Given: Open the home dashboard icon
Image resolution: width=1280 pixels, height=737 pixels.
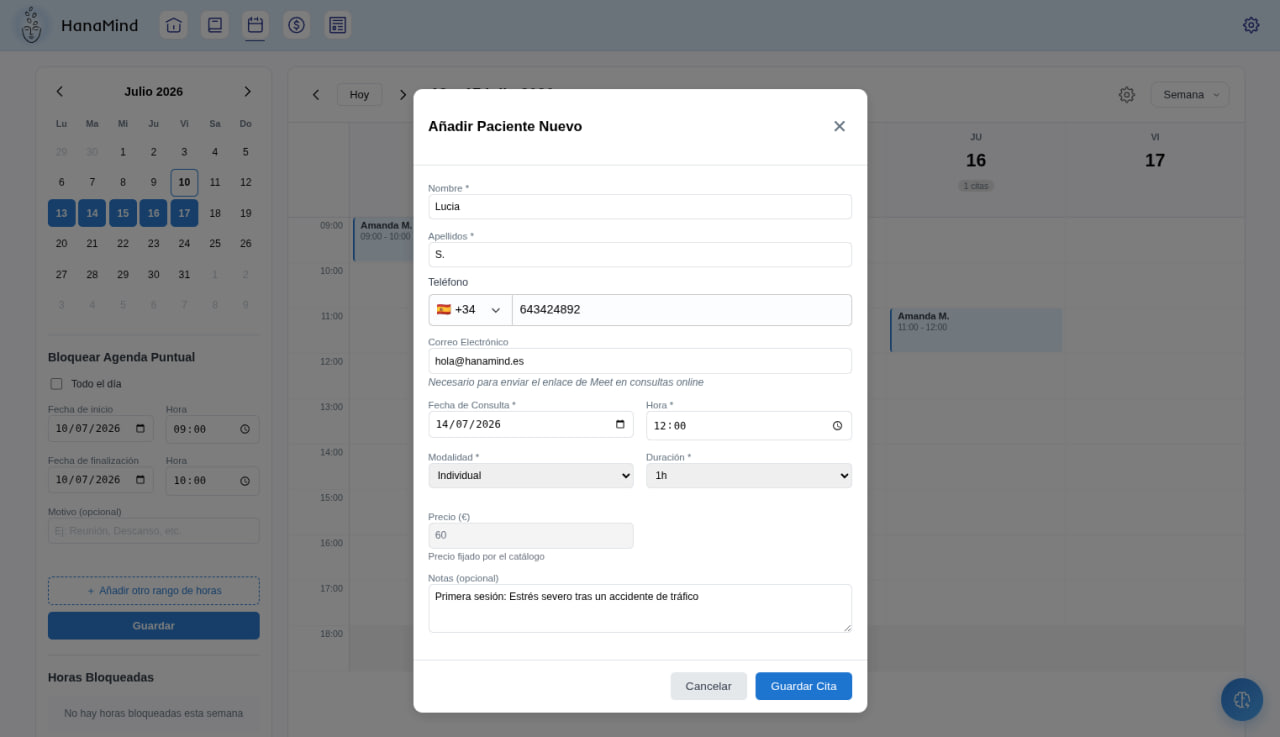Looking at the screenshot, I should tap(174, 25).
